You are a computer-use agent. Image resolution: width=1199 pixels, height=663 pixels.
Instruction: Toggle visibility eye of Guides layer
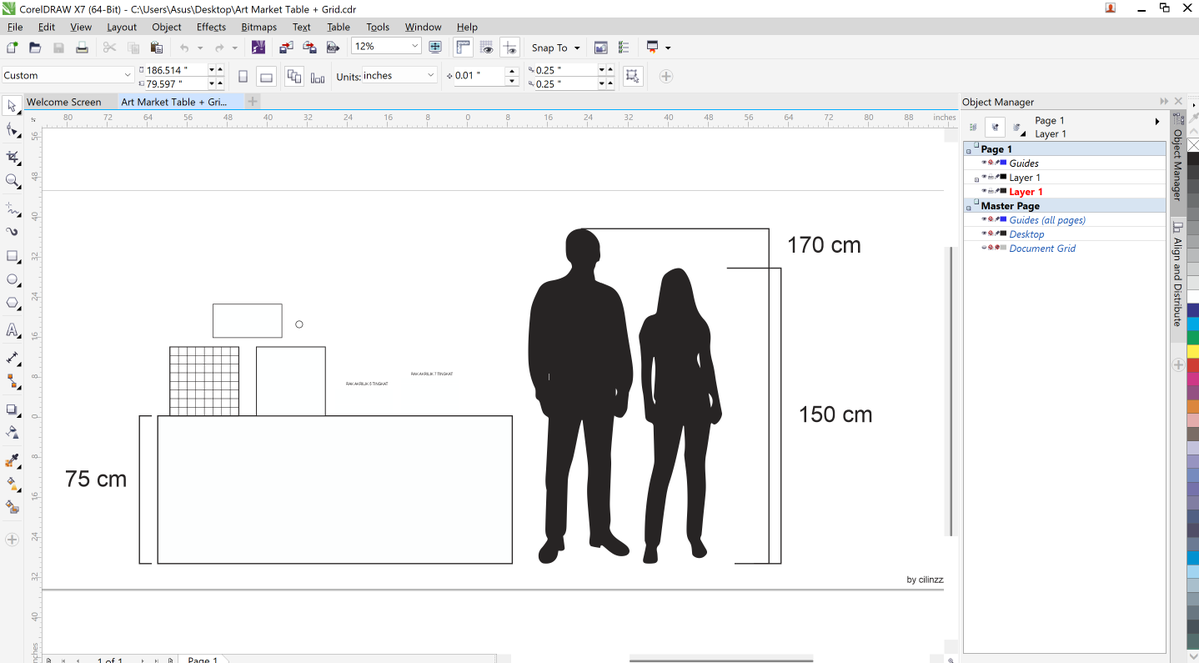click(984, 163)
